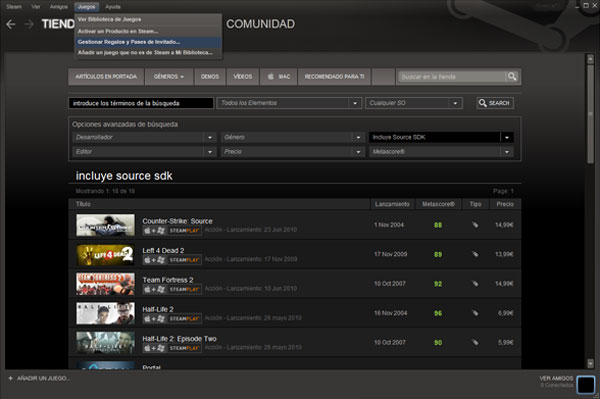The height and width of the screenshot is (399, 600).
Task: Open the Counter-Strike: Source title link
Action: (x=177, y=221)
